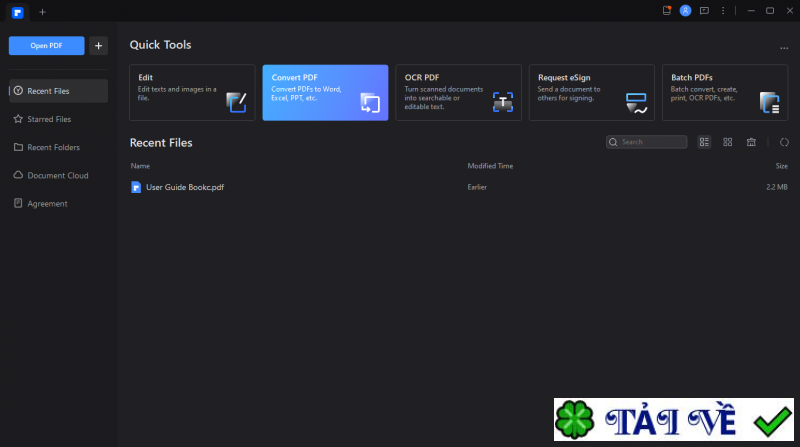The image size is (800, 447).
Task: Launch the OCR PDF quick tool card
Action: pyautogui.click(x=458, y=92)
